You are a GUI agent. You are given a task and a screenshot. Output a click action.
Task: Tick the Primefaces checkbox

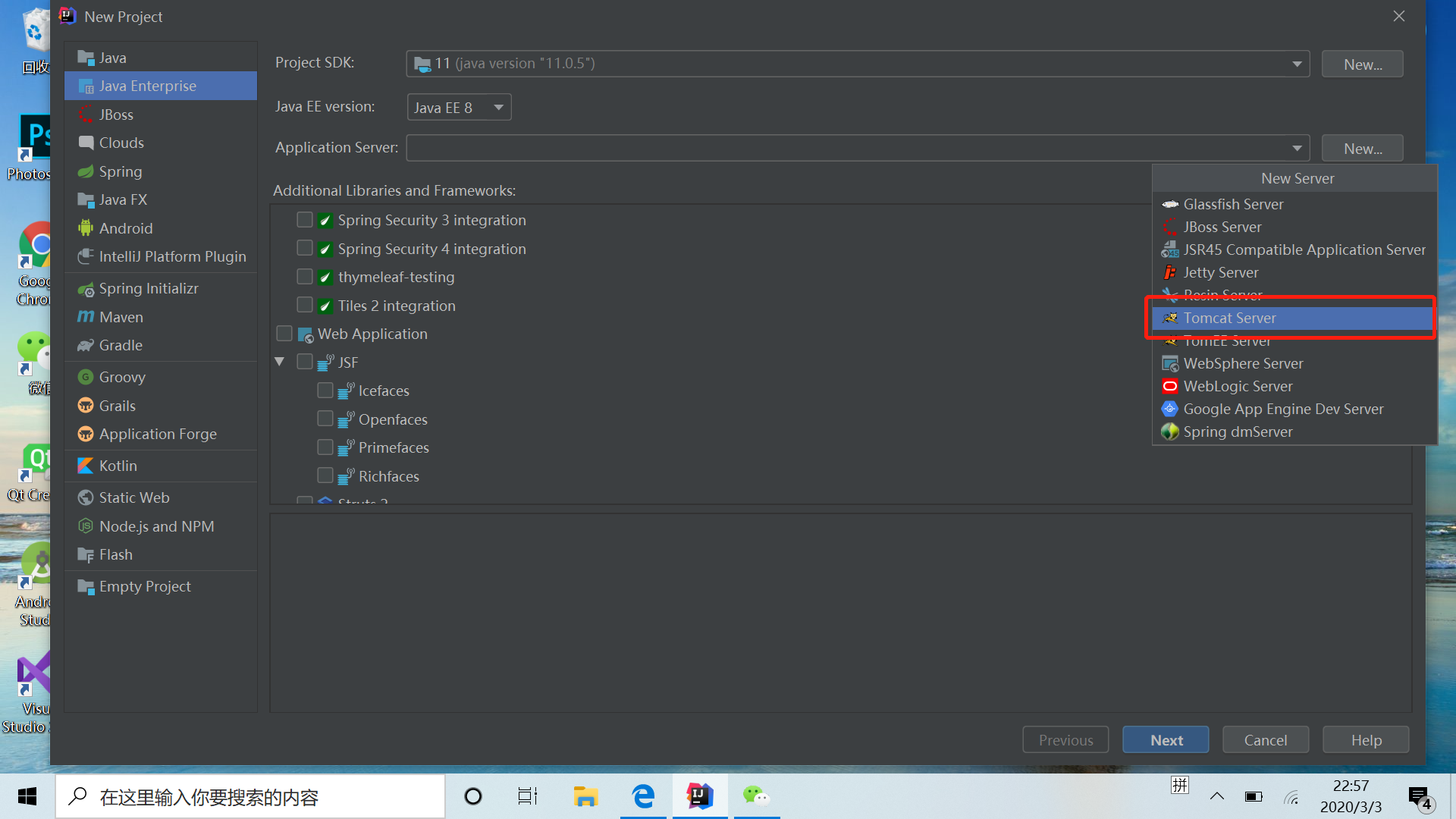[x=325, y=447]
